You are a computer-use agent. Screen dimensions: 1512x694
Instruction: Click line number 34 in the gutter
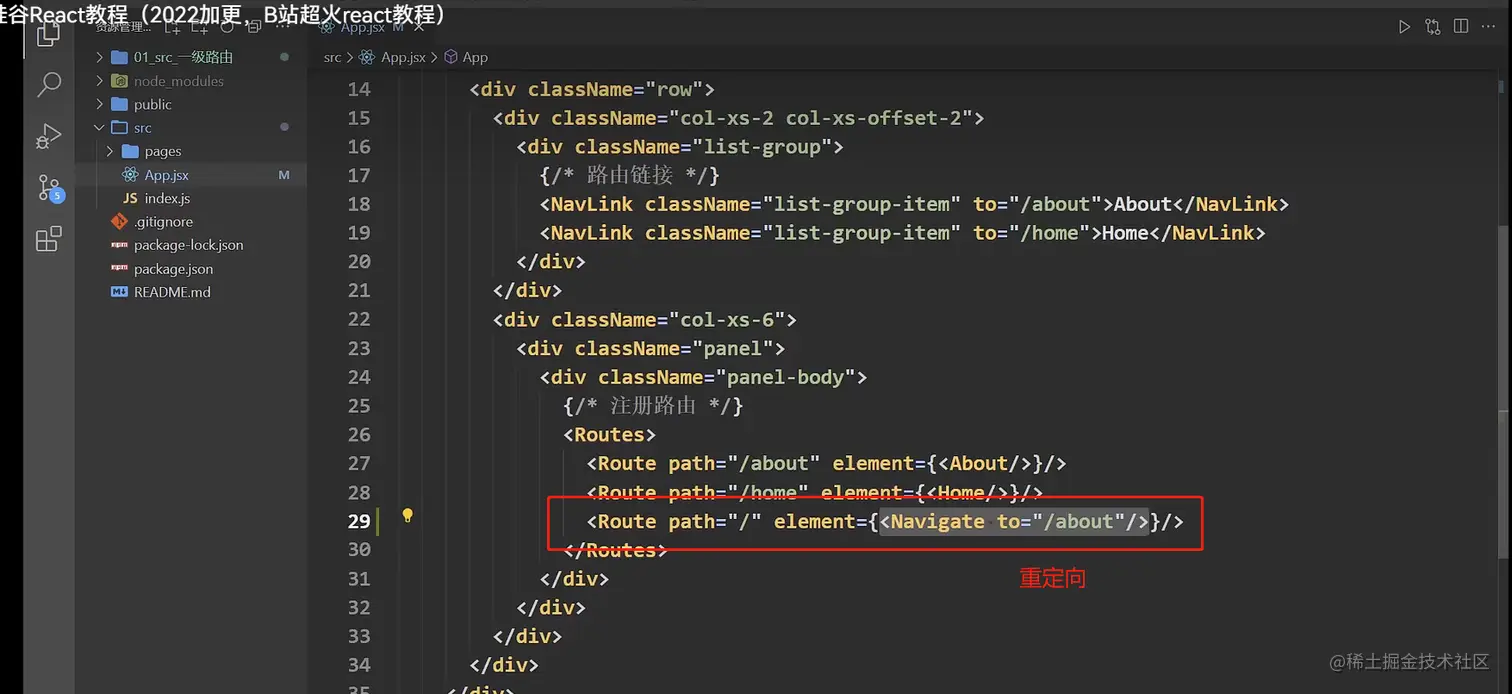[358, 665]
